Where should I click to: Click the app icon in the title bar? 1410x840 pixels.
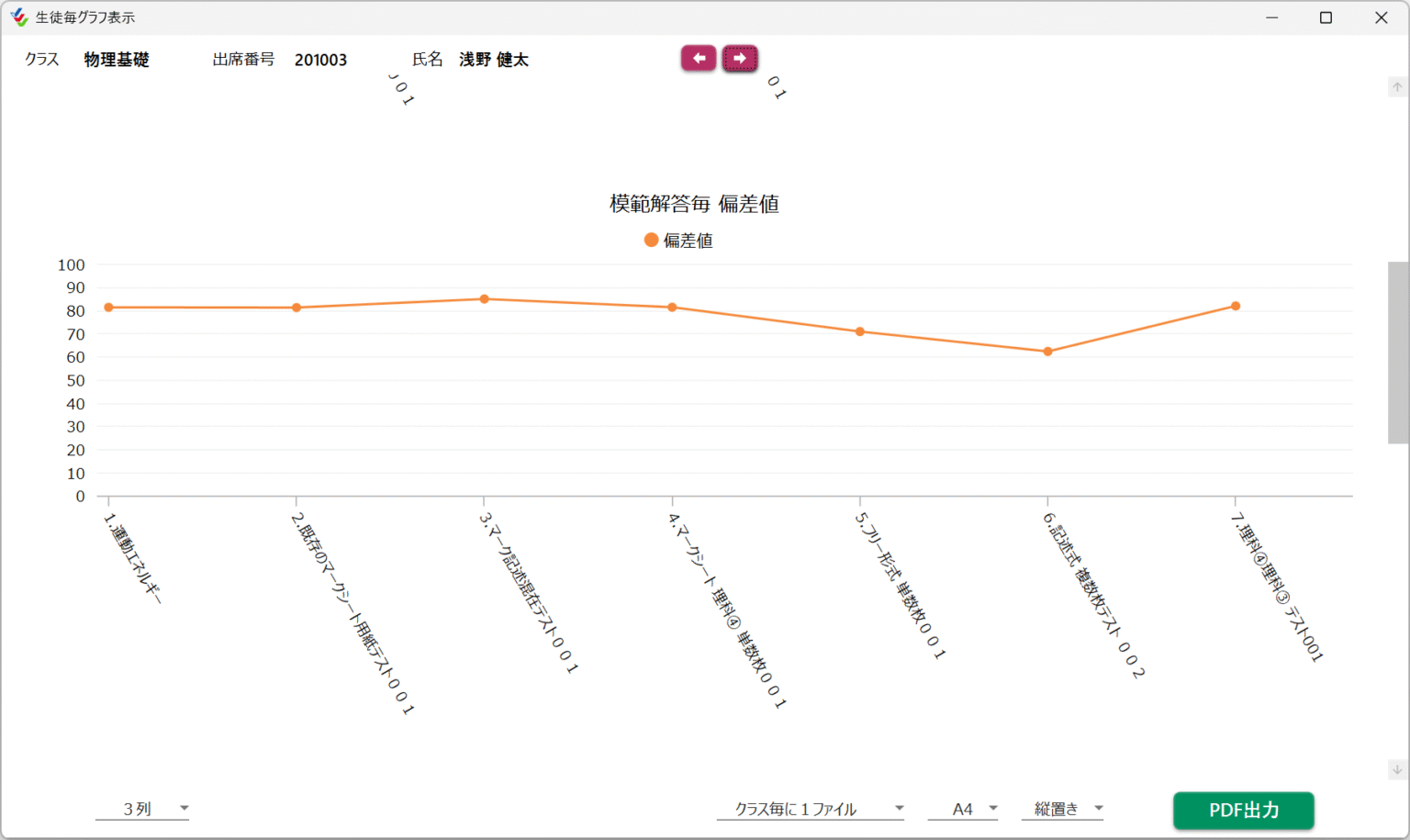click(19, 17)
